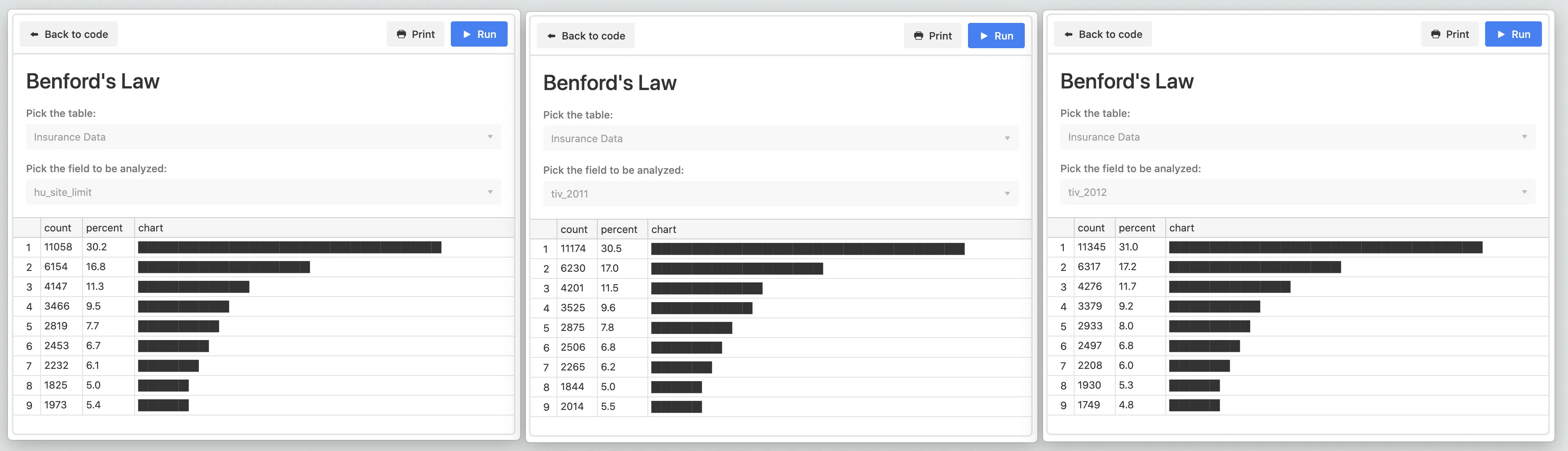This screenshot has width=1568, height=451.
Task: Select count value 4201
Action: 572,288
